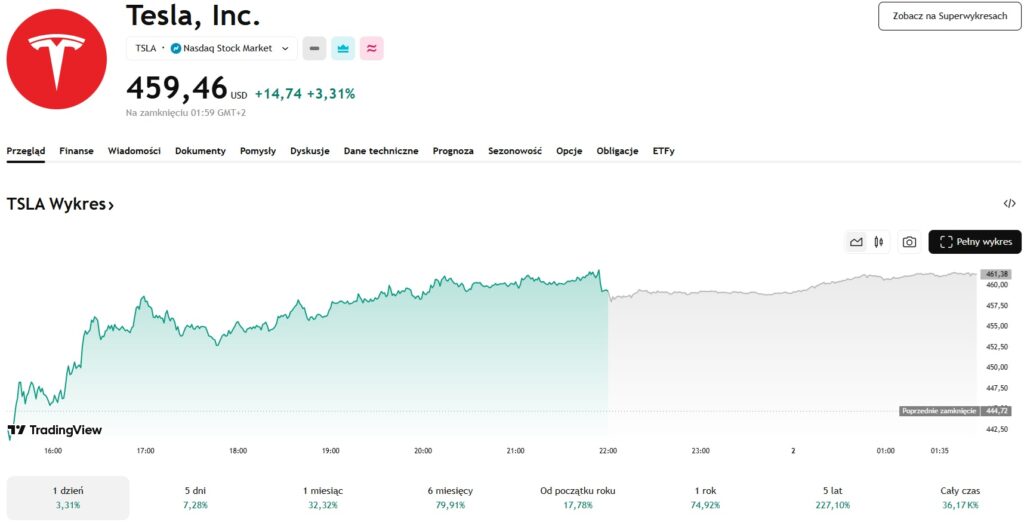The image size is (1024, 522).
Task: Open the TSLA Nasdaq Stock Market dropdown
Action: tap(211, 48)
